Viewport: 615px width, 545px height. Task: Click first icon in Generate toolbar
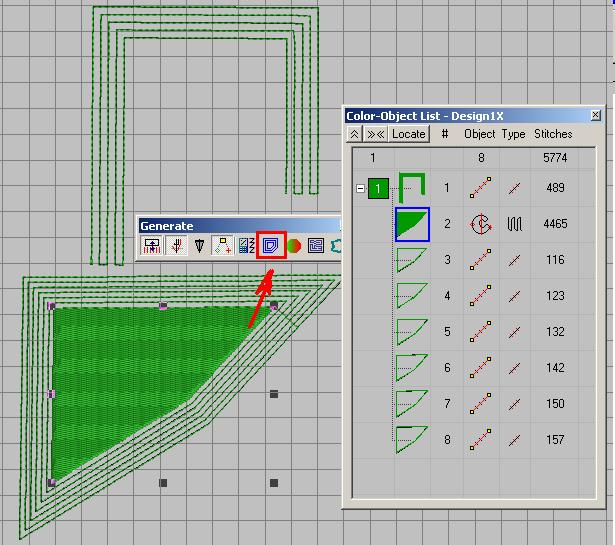tap(153, 246)
